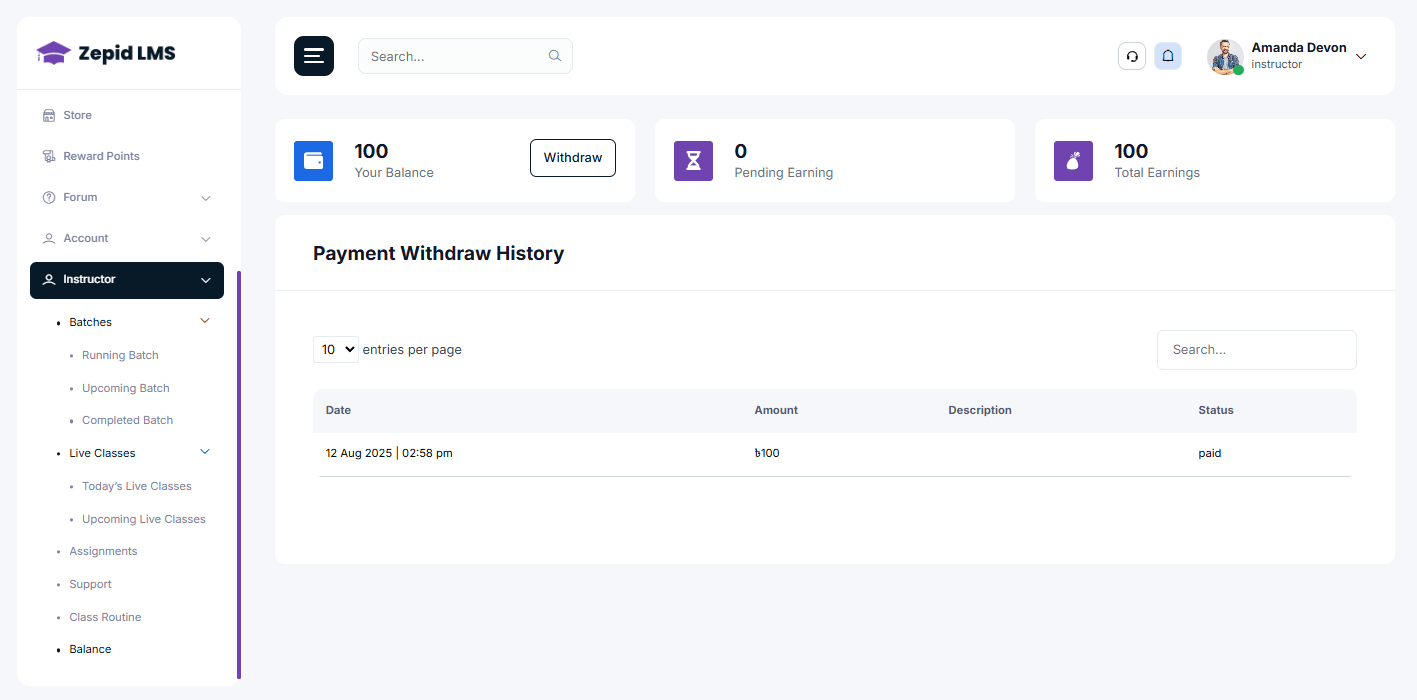Image resolution: width=1417 pixels, height=700 pixels.
Task: Click the table search field
Action: (1256, 349)
